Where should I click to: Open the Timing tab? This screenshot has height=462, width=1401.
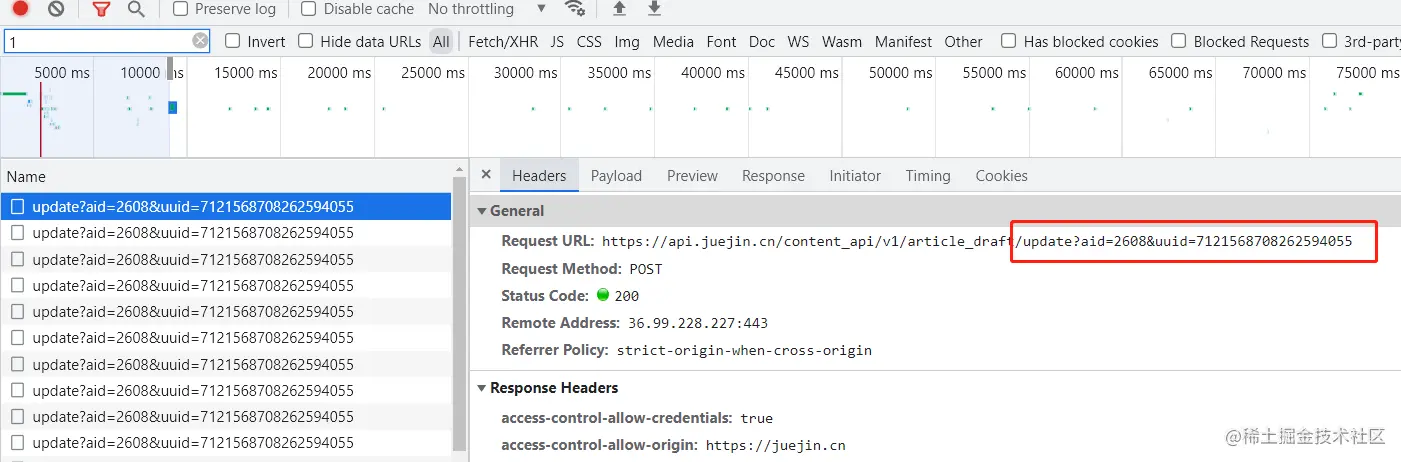pyautogui.click(x=927, y=176)
